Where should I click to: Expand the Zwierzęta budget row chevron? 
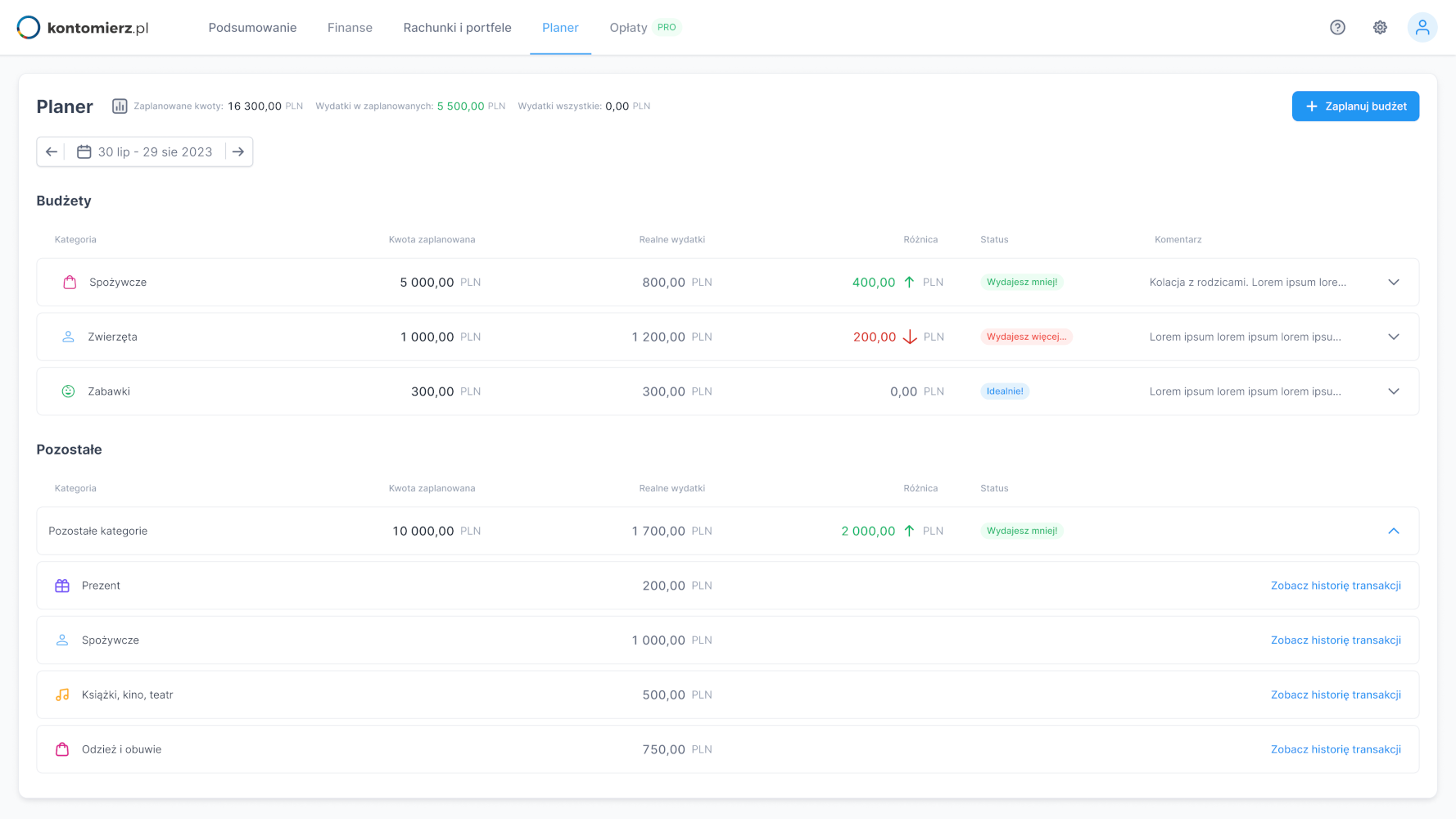click(x=1394, y=337)
